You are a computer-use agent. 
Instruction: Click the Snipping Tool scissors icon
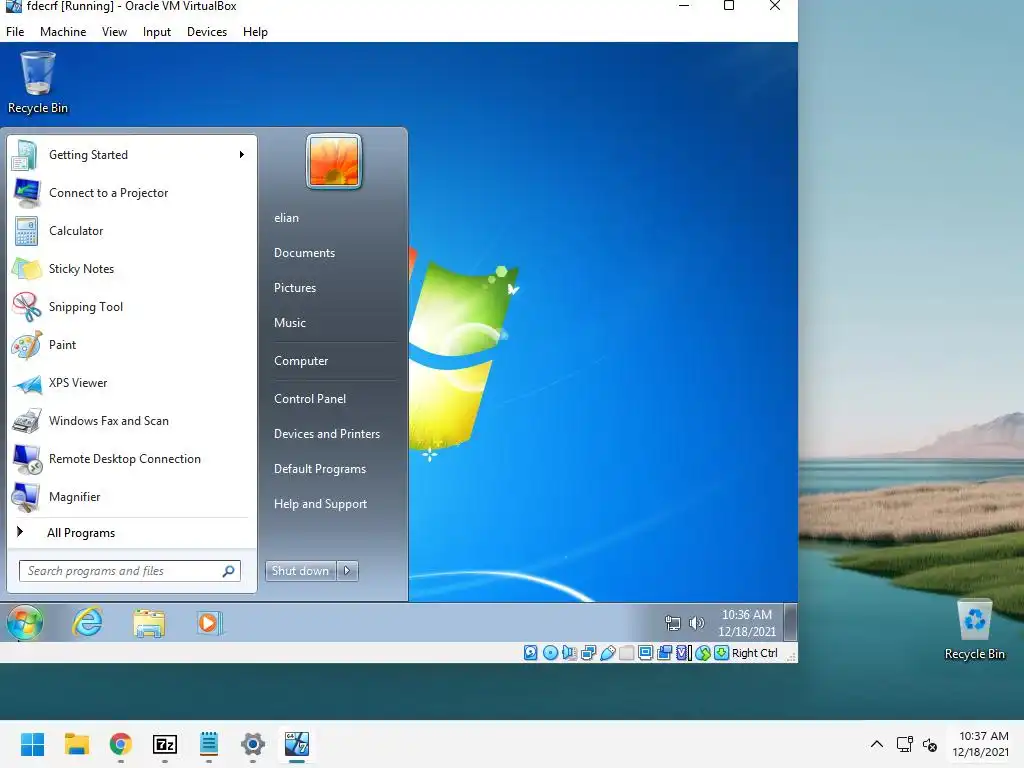26,307
